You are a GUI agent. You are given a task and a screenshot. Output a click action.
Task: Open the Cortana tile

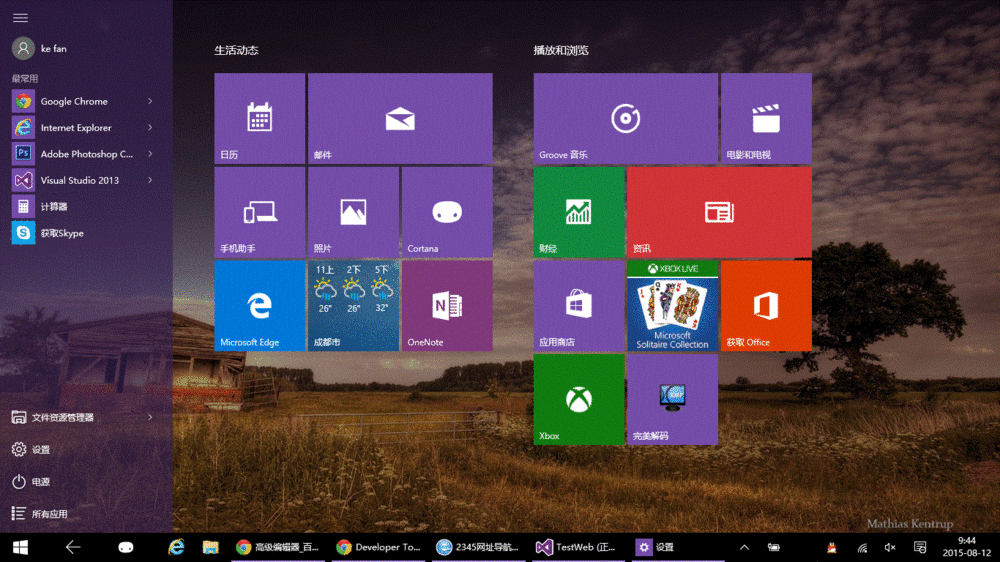(x=447, y=212)
